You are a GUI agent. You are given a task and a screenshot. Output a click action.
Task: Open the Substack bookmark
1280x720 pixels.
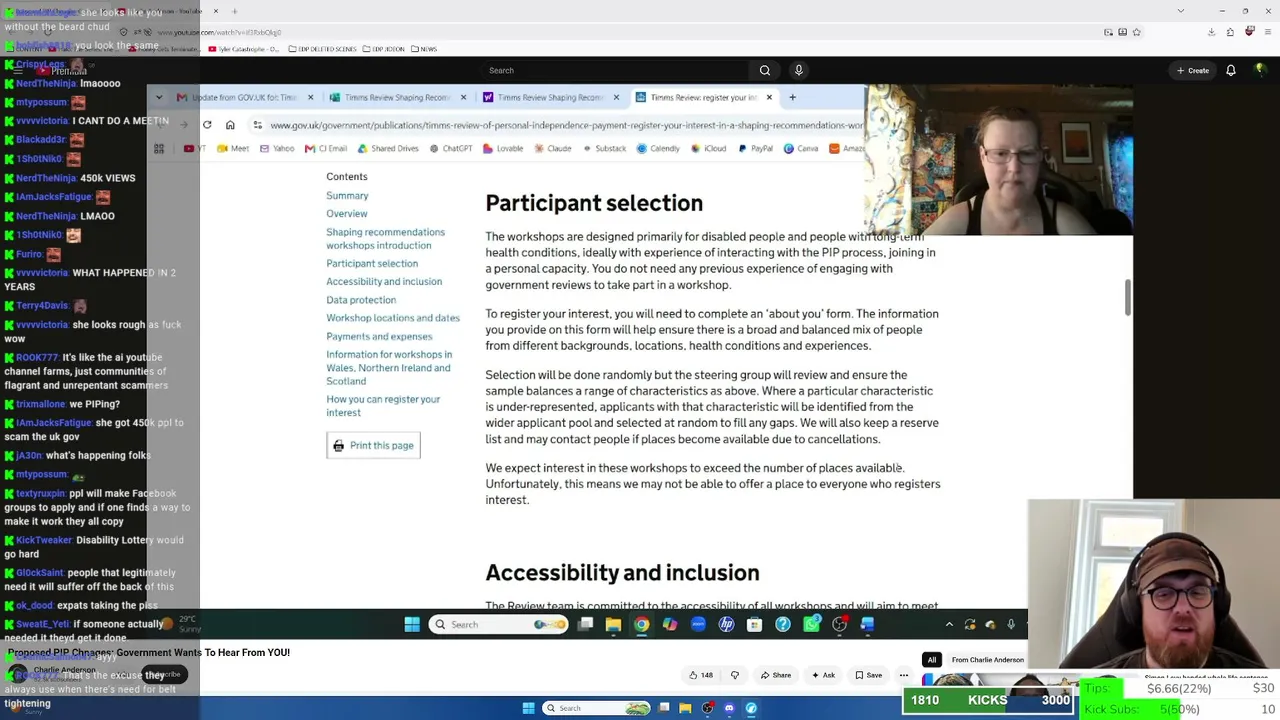(x=604, y=148)
